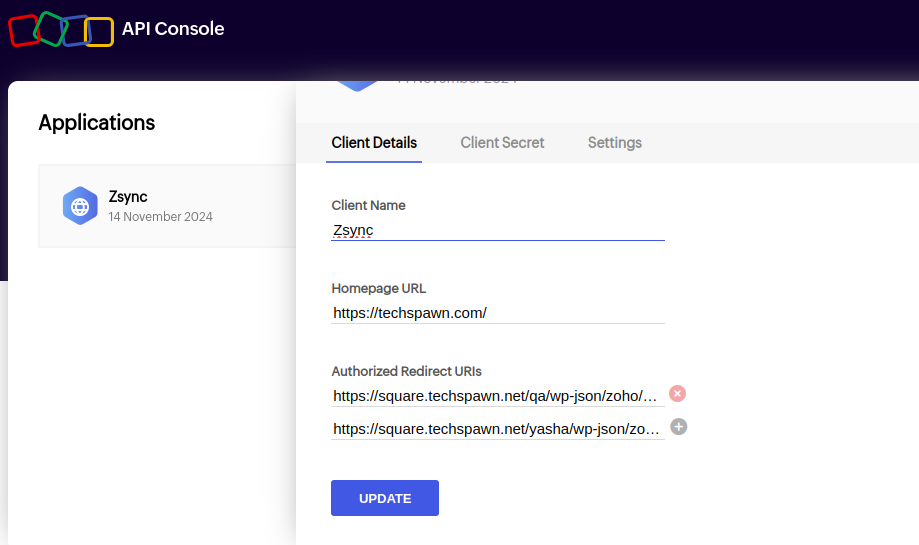
Task: Click the Zoho logo in header
Action: (60, 30)
